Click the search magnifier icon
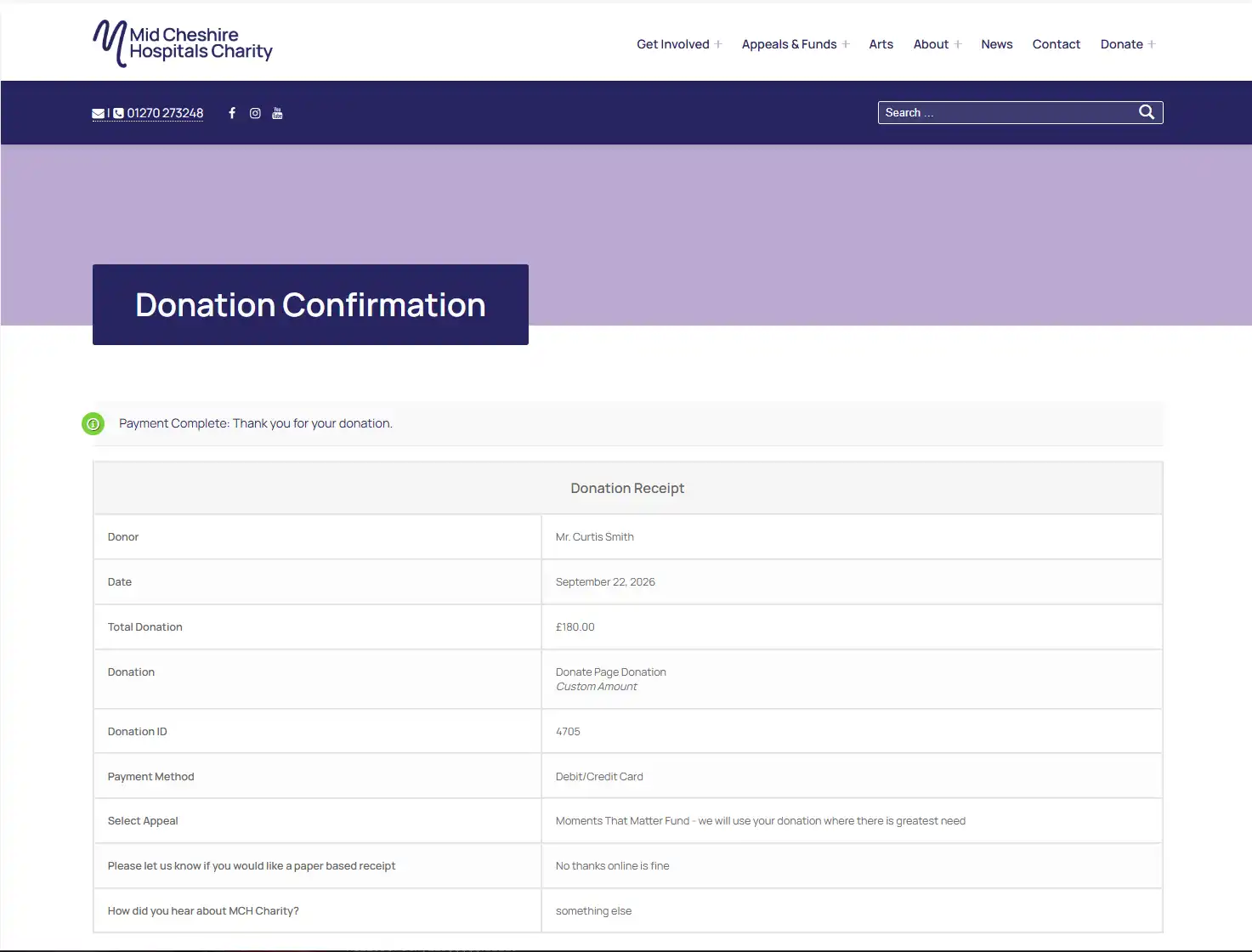Image resolution: width=1252 pixels, height=952 pixels. click(x=1147, y=112)
